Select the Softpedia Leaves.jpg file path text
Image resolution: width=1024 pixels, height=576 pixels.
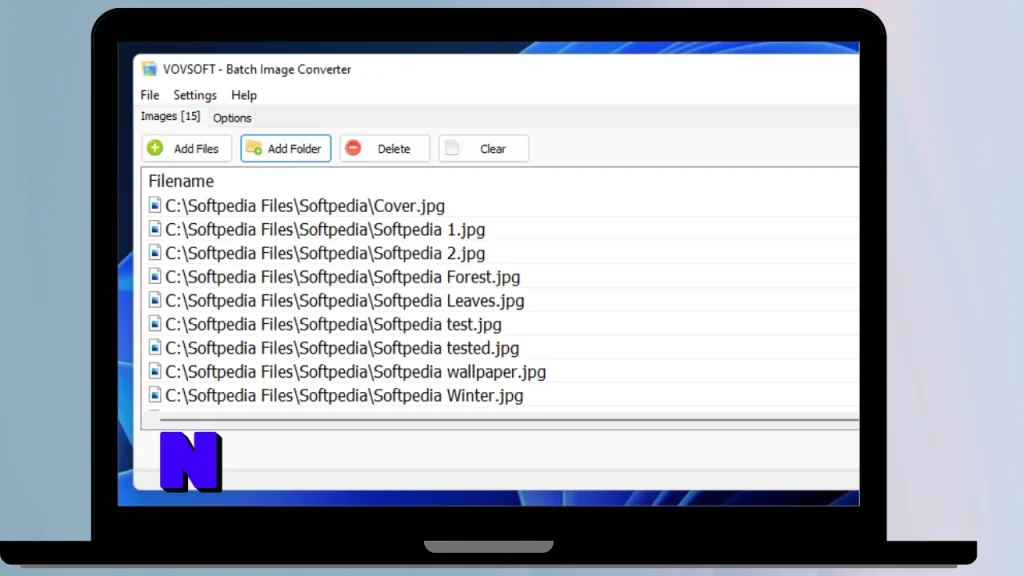click(345, 300)
